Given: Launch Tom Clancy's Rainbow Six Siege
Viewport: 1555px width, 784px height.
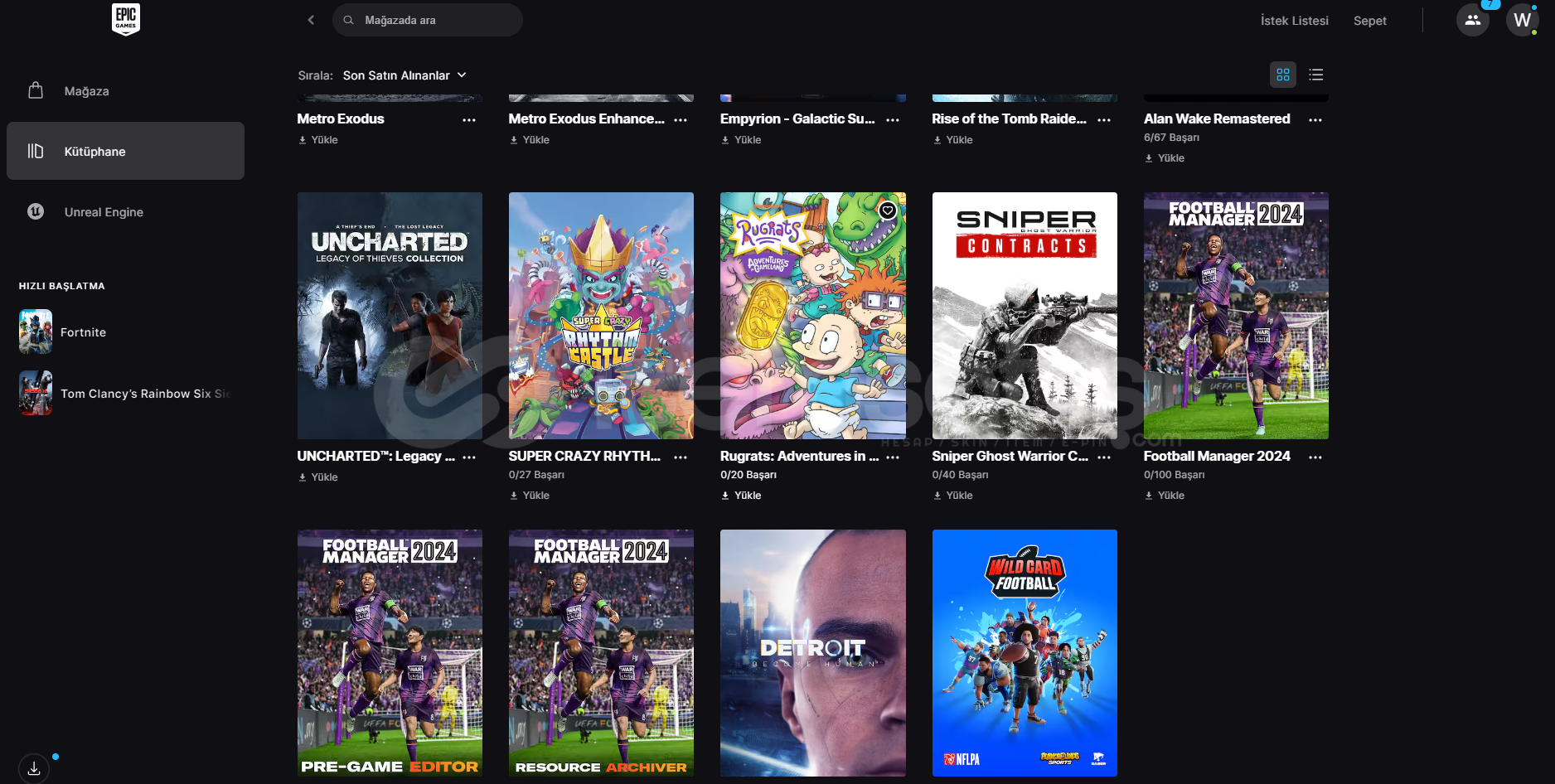Looking at the screenshot, I should point(124,393).
